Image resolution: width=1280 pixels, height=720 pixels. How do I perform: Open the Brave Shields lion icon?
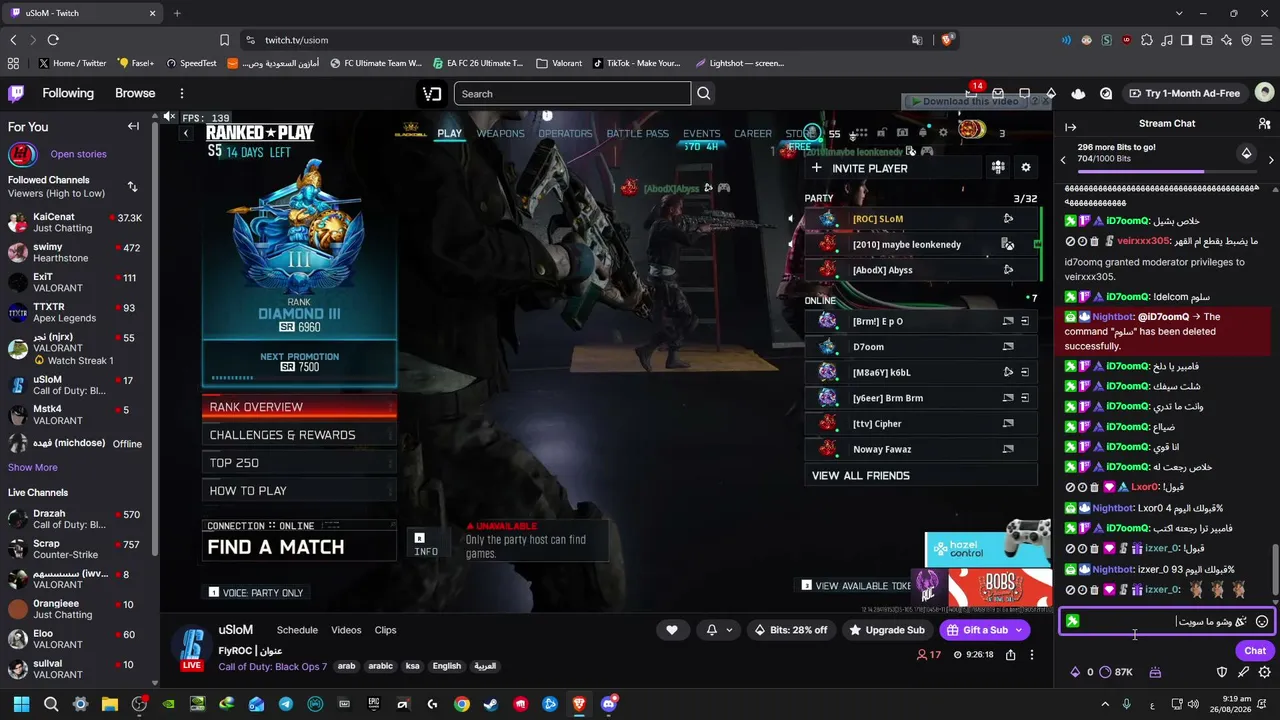947,40
